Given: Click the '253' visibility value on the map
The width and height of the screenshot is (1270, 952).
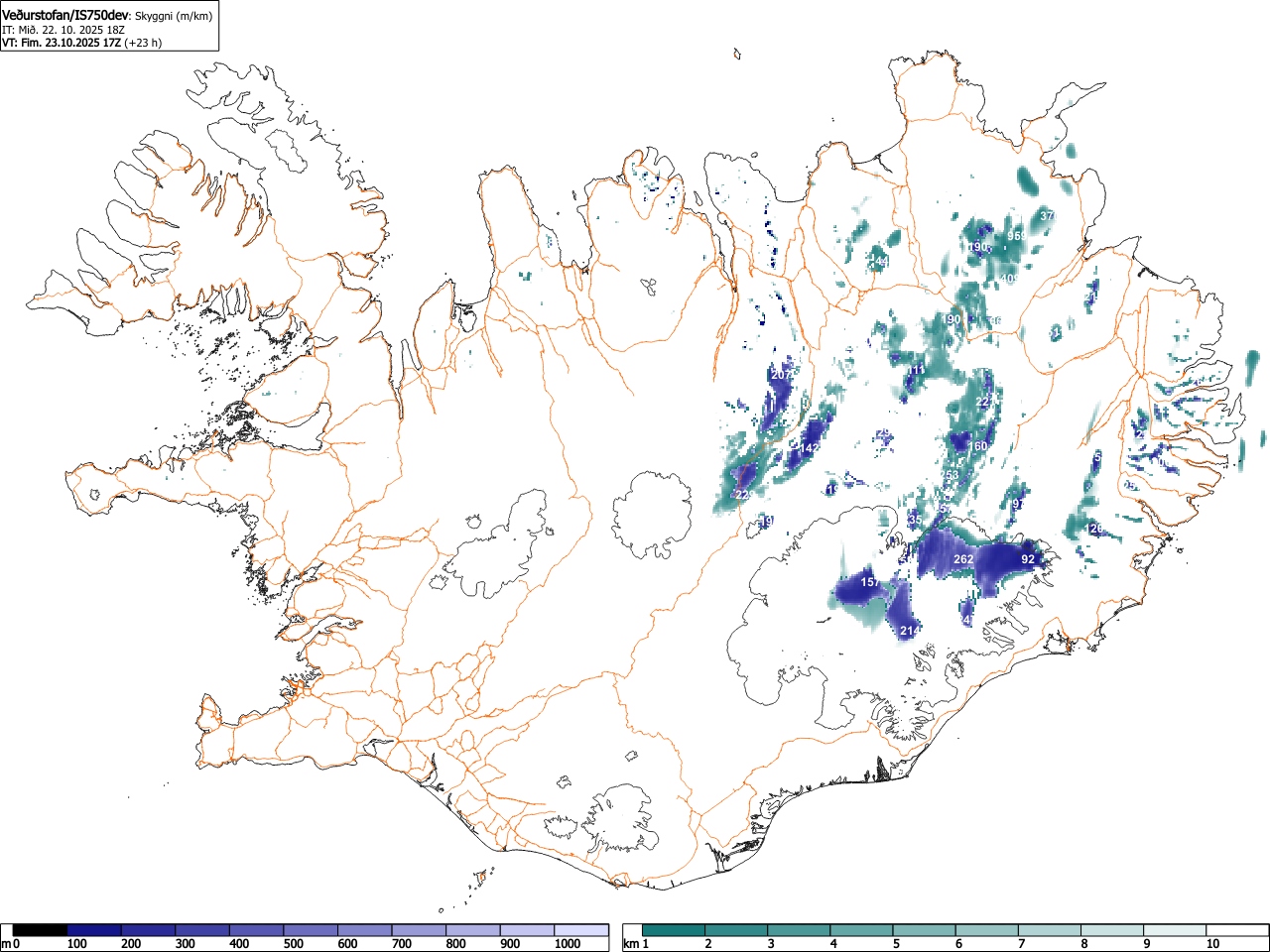Looking at the screenshot, I should pyautogui.click(x=951, y=476).
